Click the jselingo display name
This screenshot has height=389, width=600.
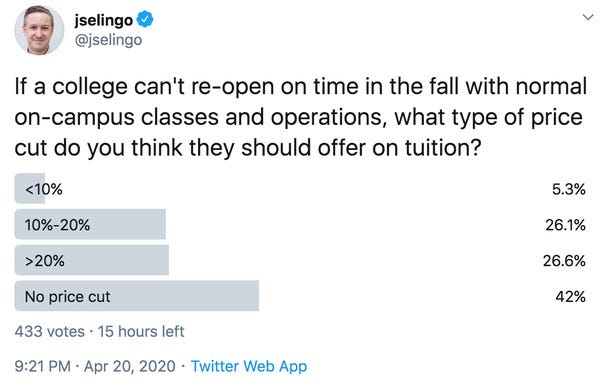click(x=104, y=20)
